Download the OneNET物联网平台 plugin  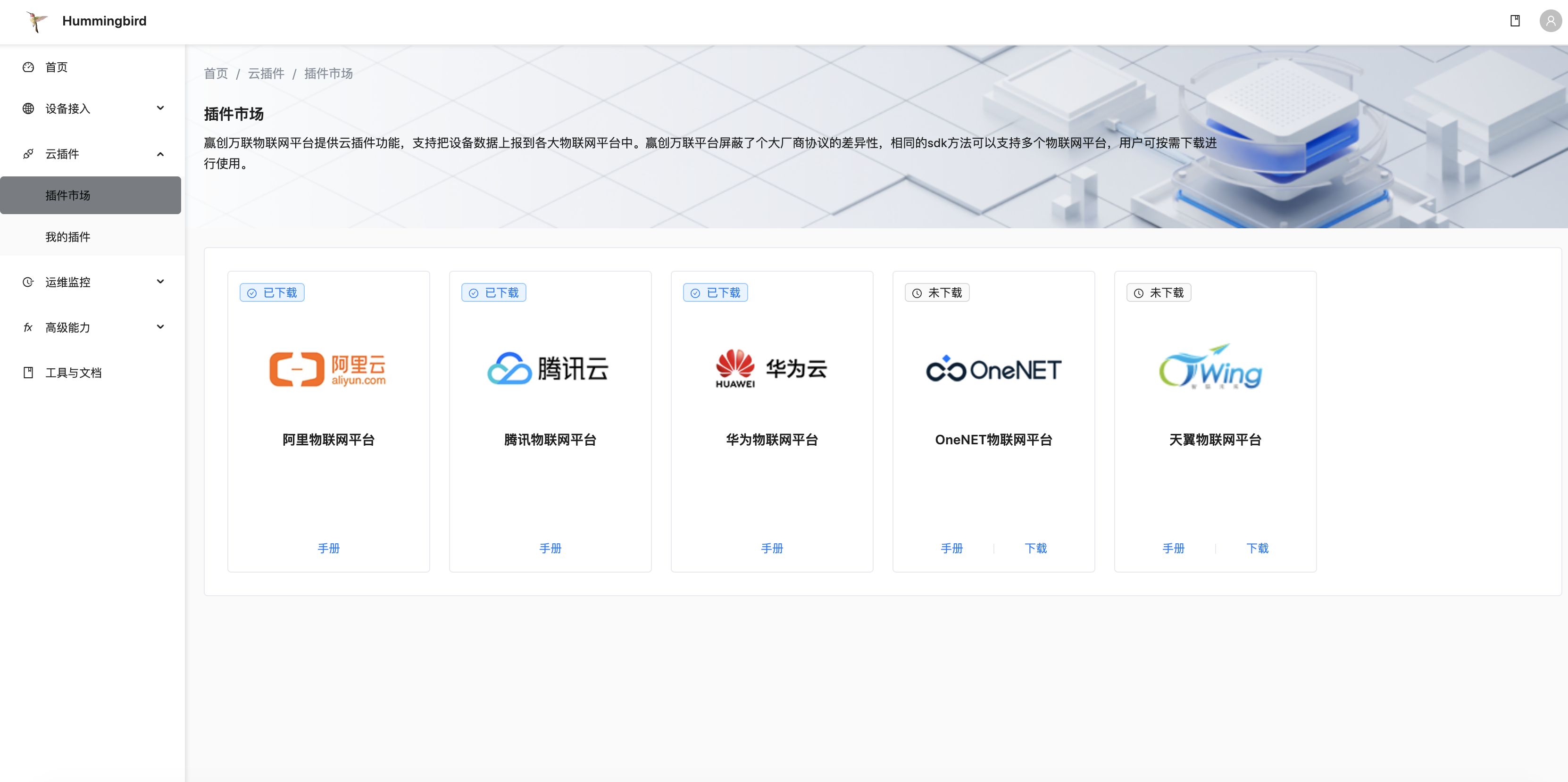1035,549
